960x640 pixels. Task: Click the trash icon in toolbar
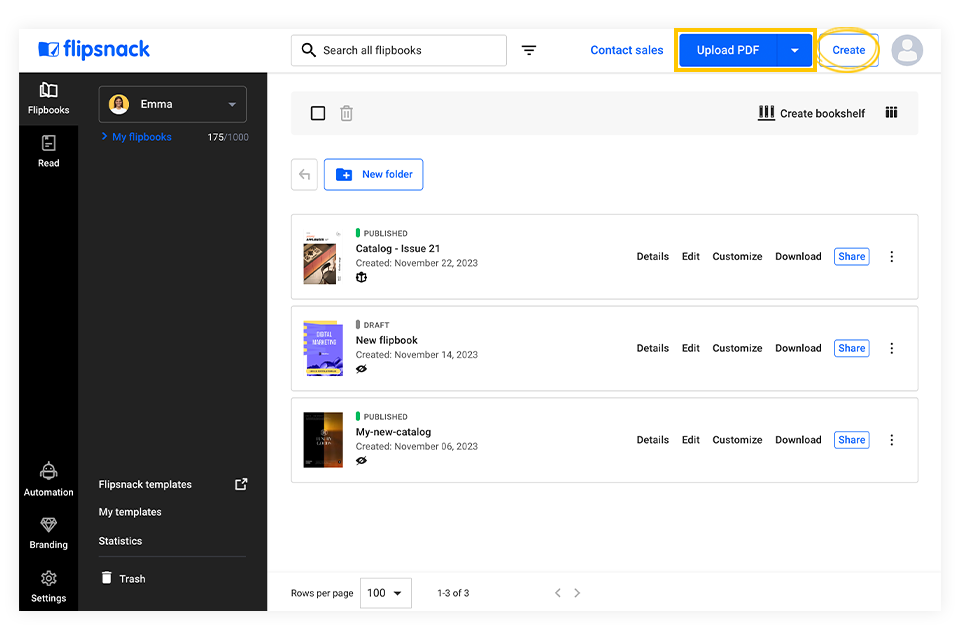346,113
